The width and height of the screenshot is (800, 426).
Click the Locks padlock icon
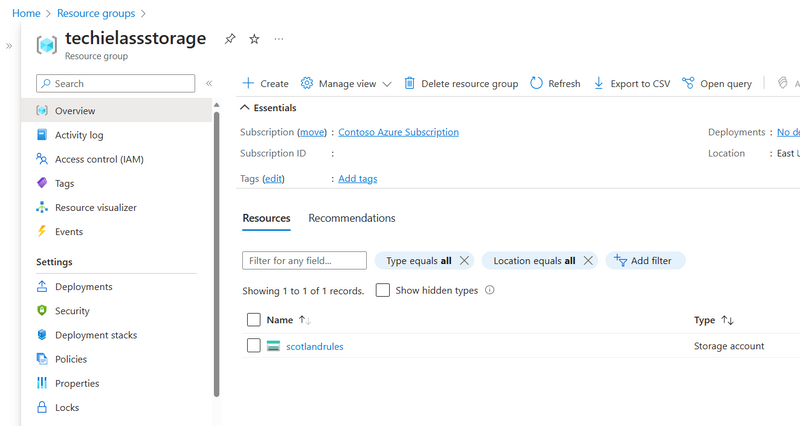click(x=42, y=407)
